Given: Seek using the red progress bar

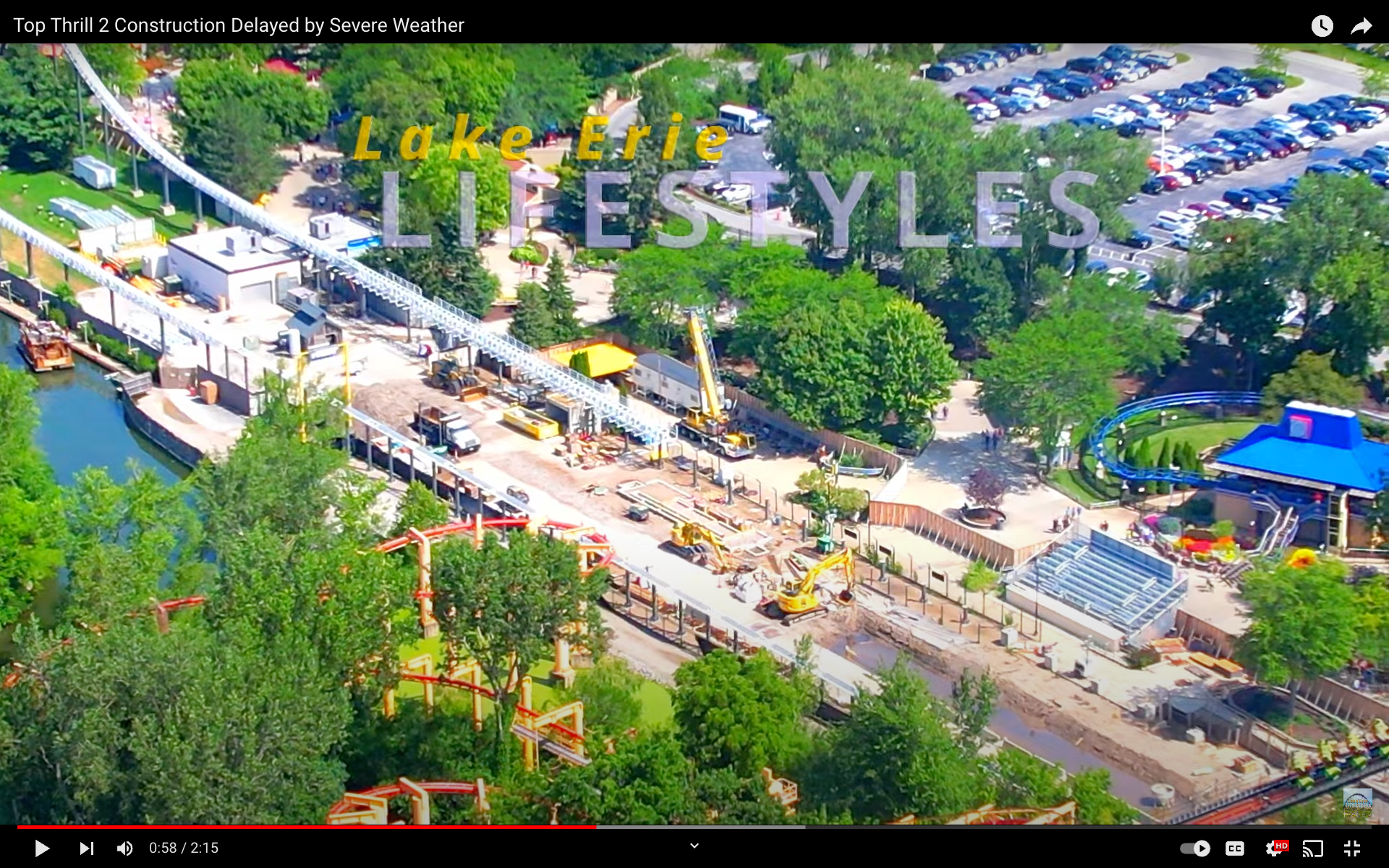Looking at the screenshot, I should 694,826.
